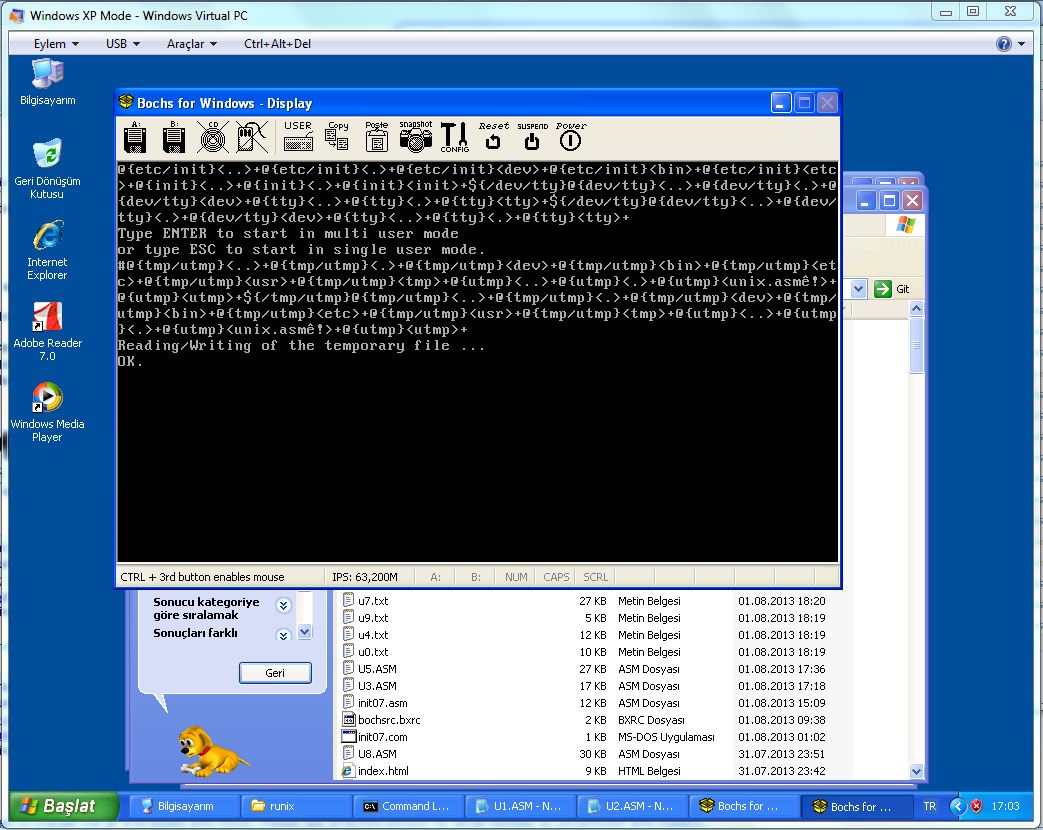Select Adobe Reader 7.0 desktop icon
This screenshot has height=830, width=1043.
47,331
